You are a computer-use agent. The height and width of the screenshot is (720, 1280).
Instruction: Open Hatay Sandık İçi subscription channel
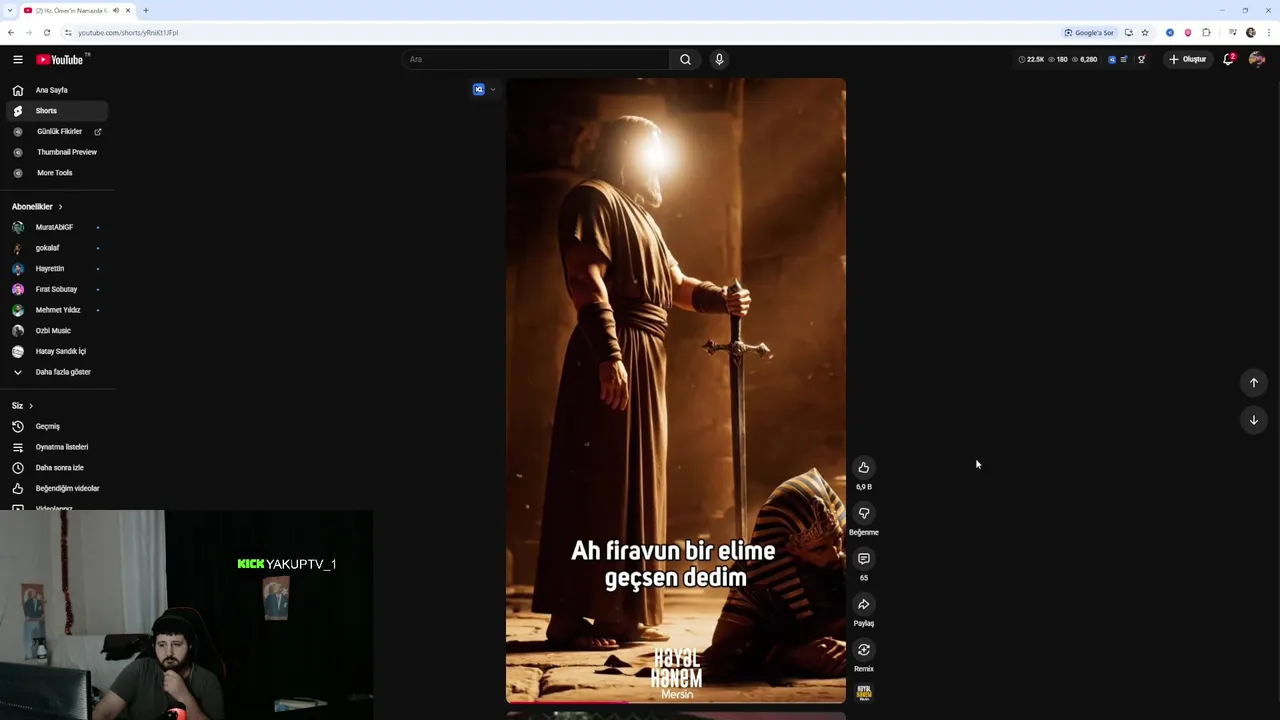(x=55, y=351)
